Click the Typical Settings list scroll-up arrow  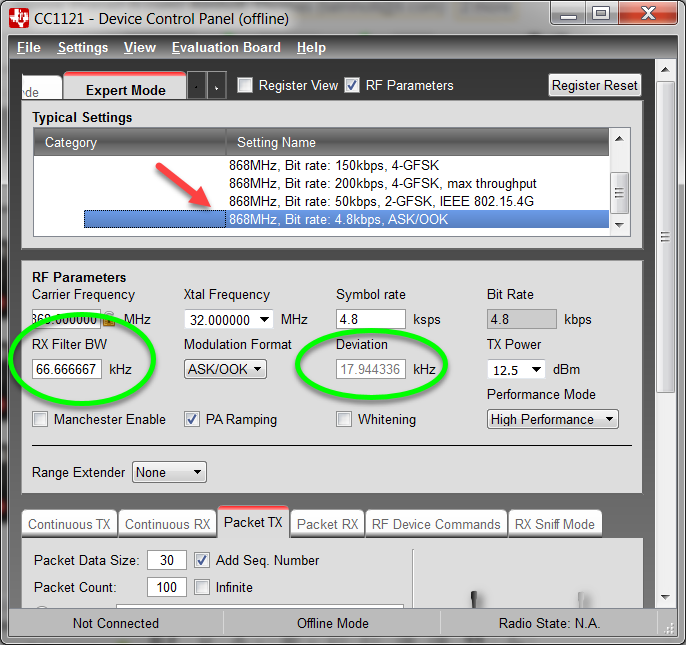pyautogui.click(x=619, y=139)
